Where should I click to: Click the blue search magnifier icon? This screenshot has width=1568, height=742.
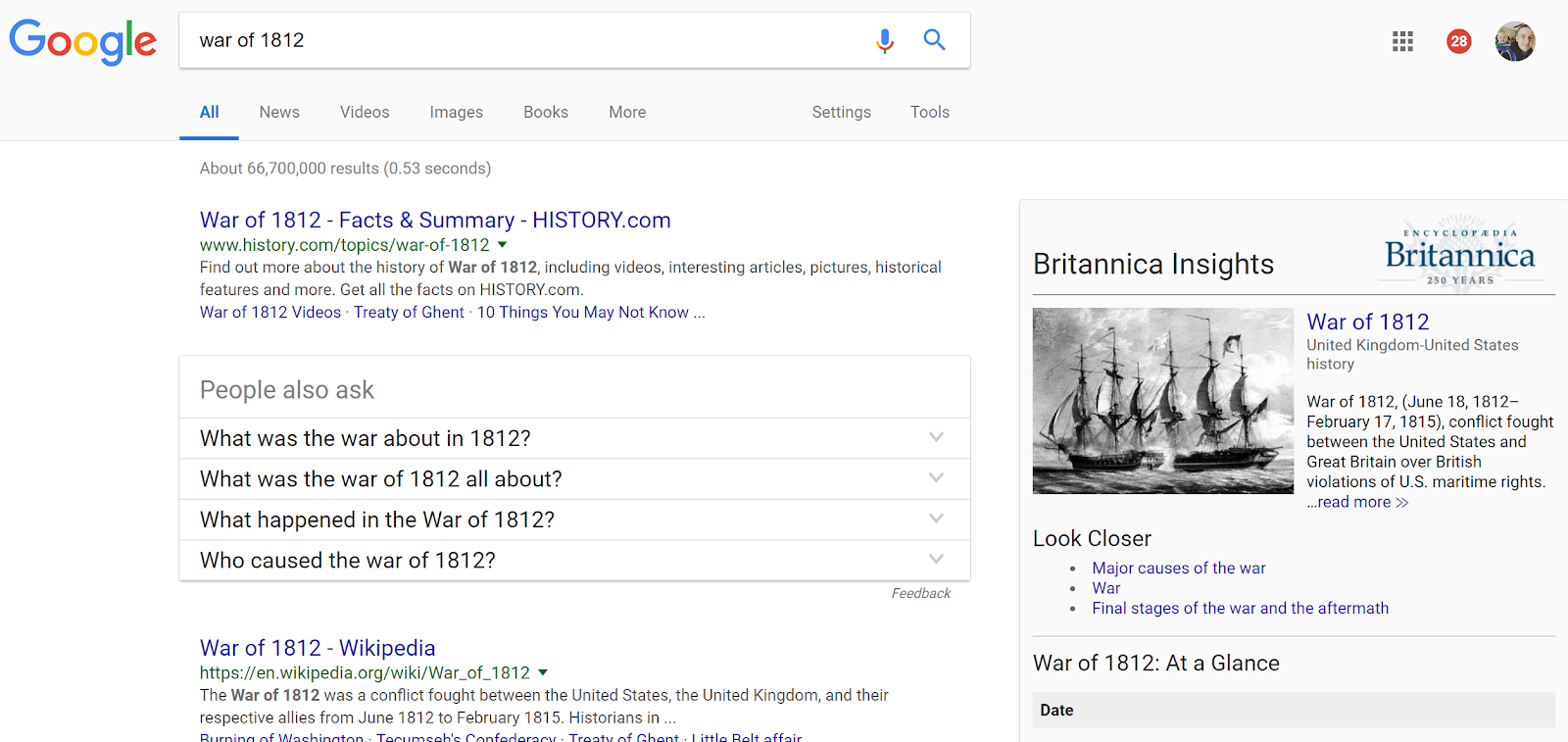click(935, 40)
